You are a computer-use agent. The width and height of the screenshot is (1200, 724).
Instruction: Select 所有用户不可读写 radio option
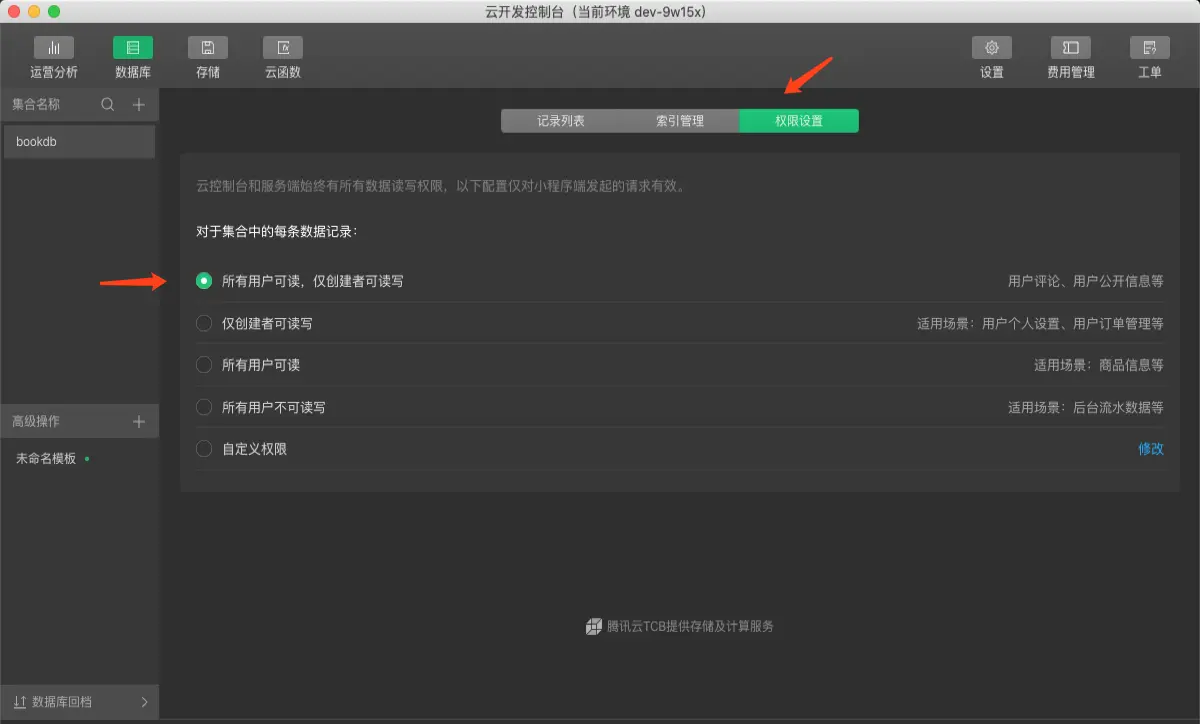(x=204, y=407)
